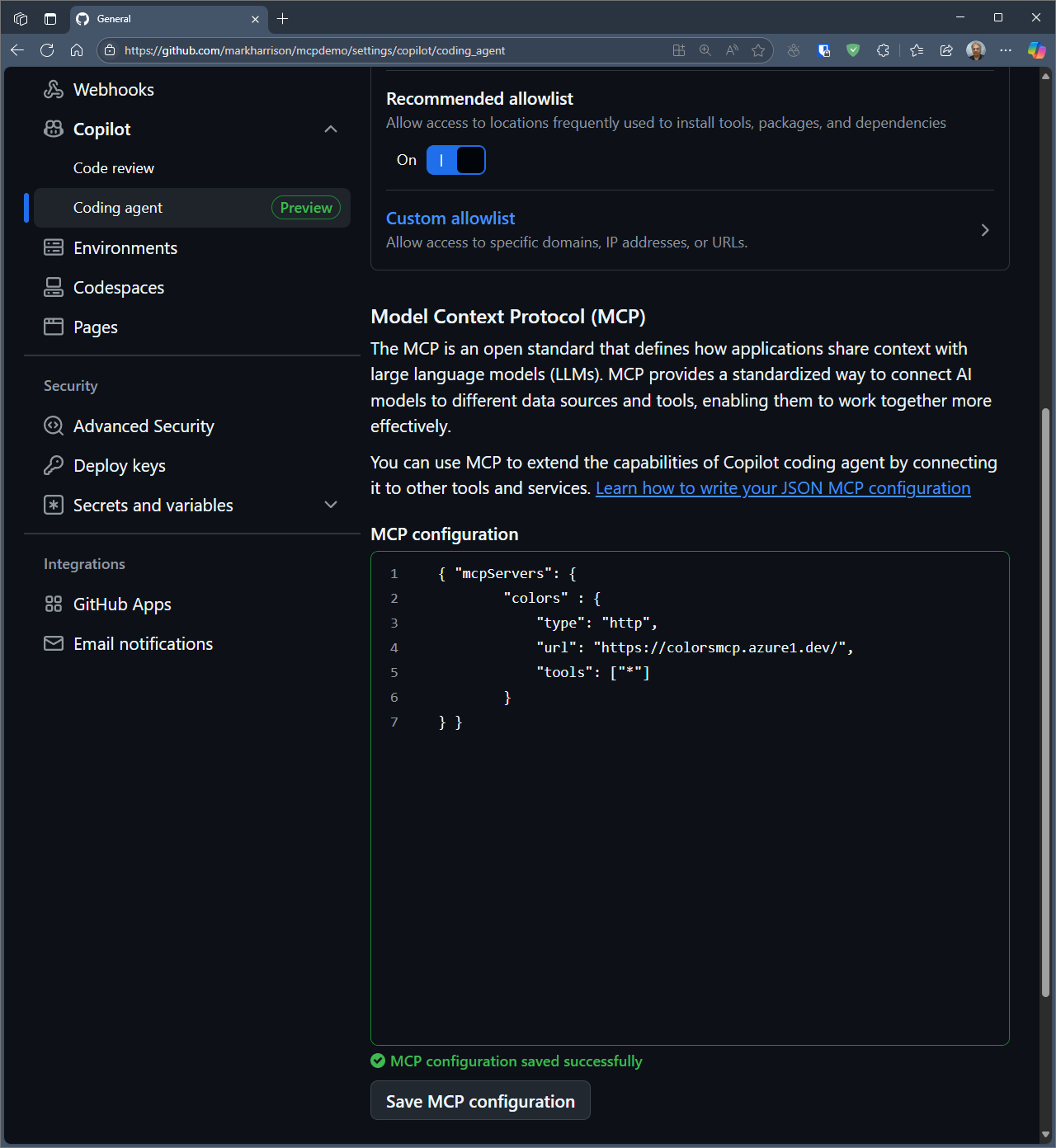Screen dimensions: 1056x1148
Task: Open JSON MCP configuration learn link
Action: coord(782,488)
